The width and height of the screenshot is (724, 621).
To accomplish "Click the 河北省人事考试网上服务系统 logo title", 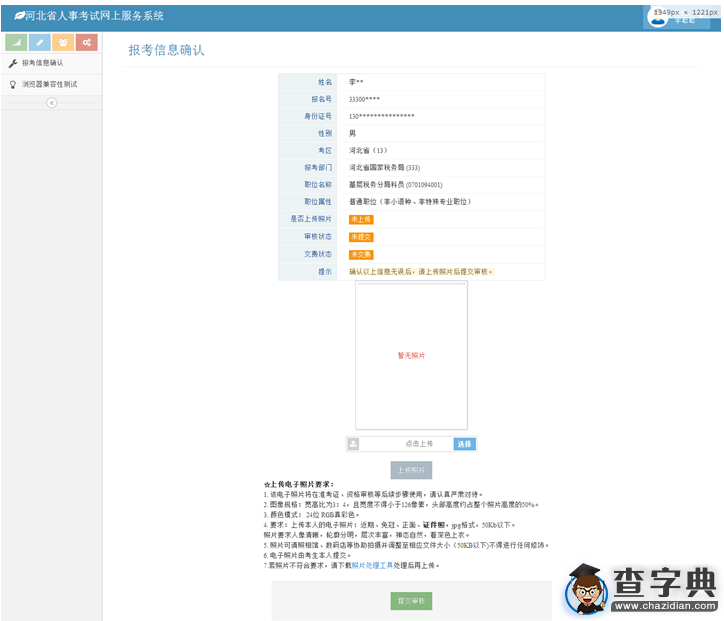I will coord(90,16).
